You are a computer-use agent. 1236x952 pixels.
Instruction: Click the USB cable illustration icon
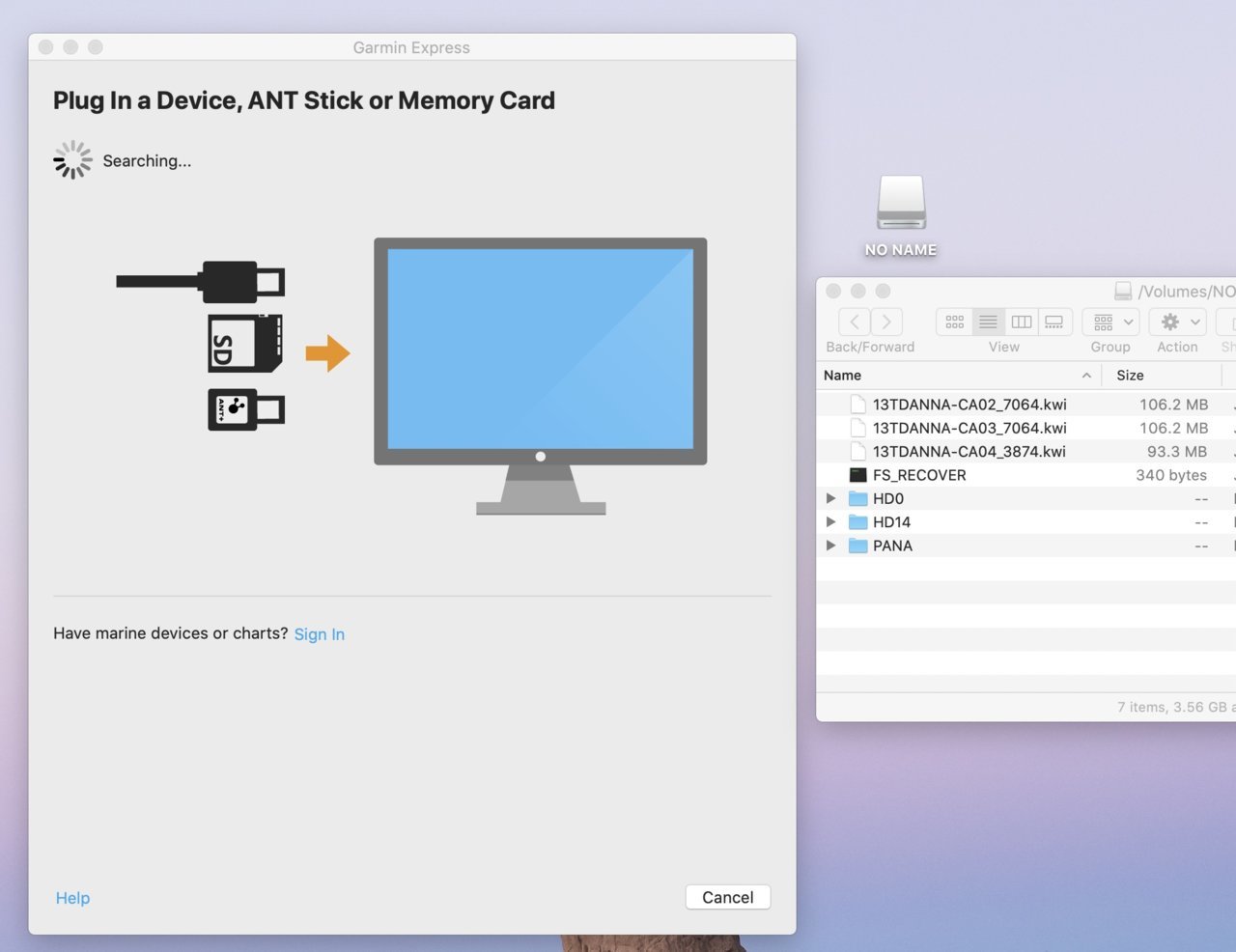pos(201,282)
